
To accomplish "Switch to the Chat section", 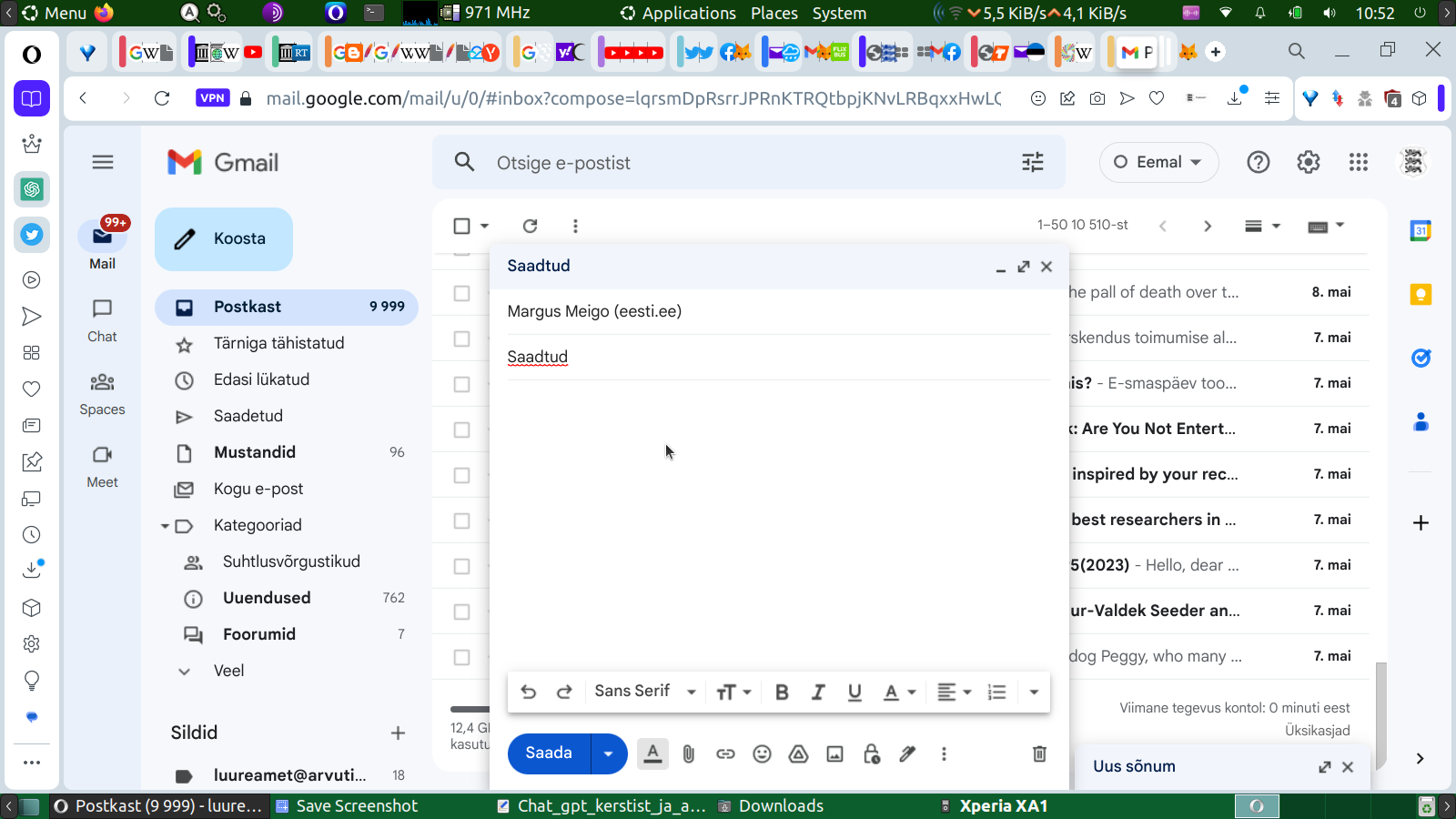I will (102, 321).
